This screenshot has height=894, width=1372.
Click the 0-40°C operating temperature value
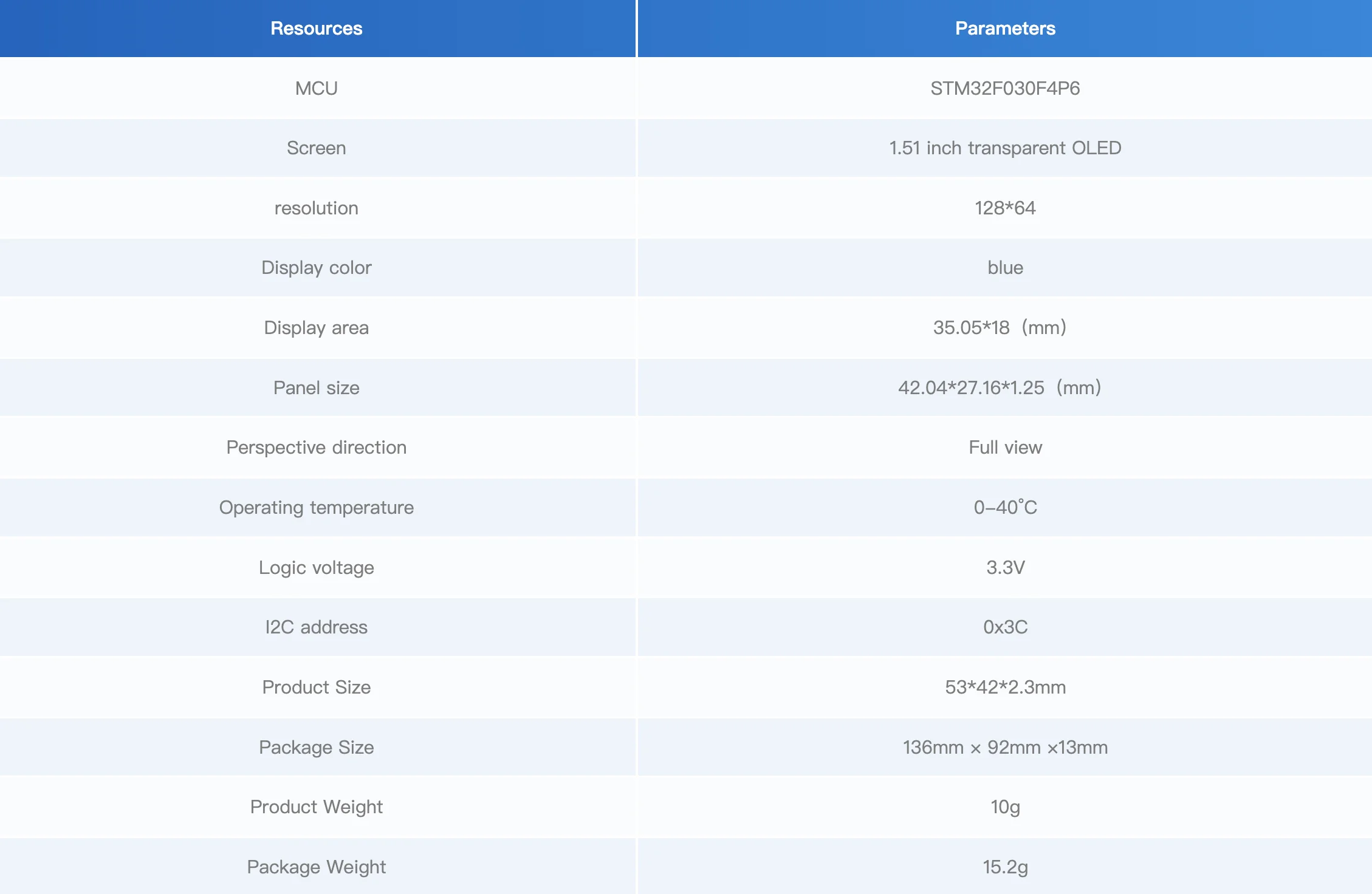[x=1005, y=508]
